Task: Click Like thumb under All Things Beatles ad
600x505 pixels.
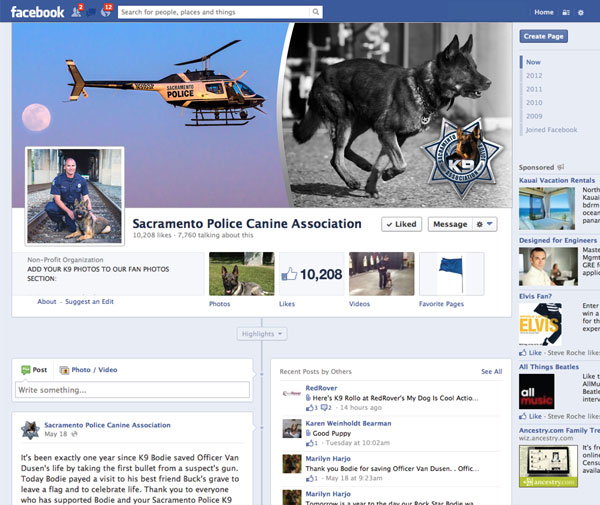Action: pos(523,416)
